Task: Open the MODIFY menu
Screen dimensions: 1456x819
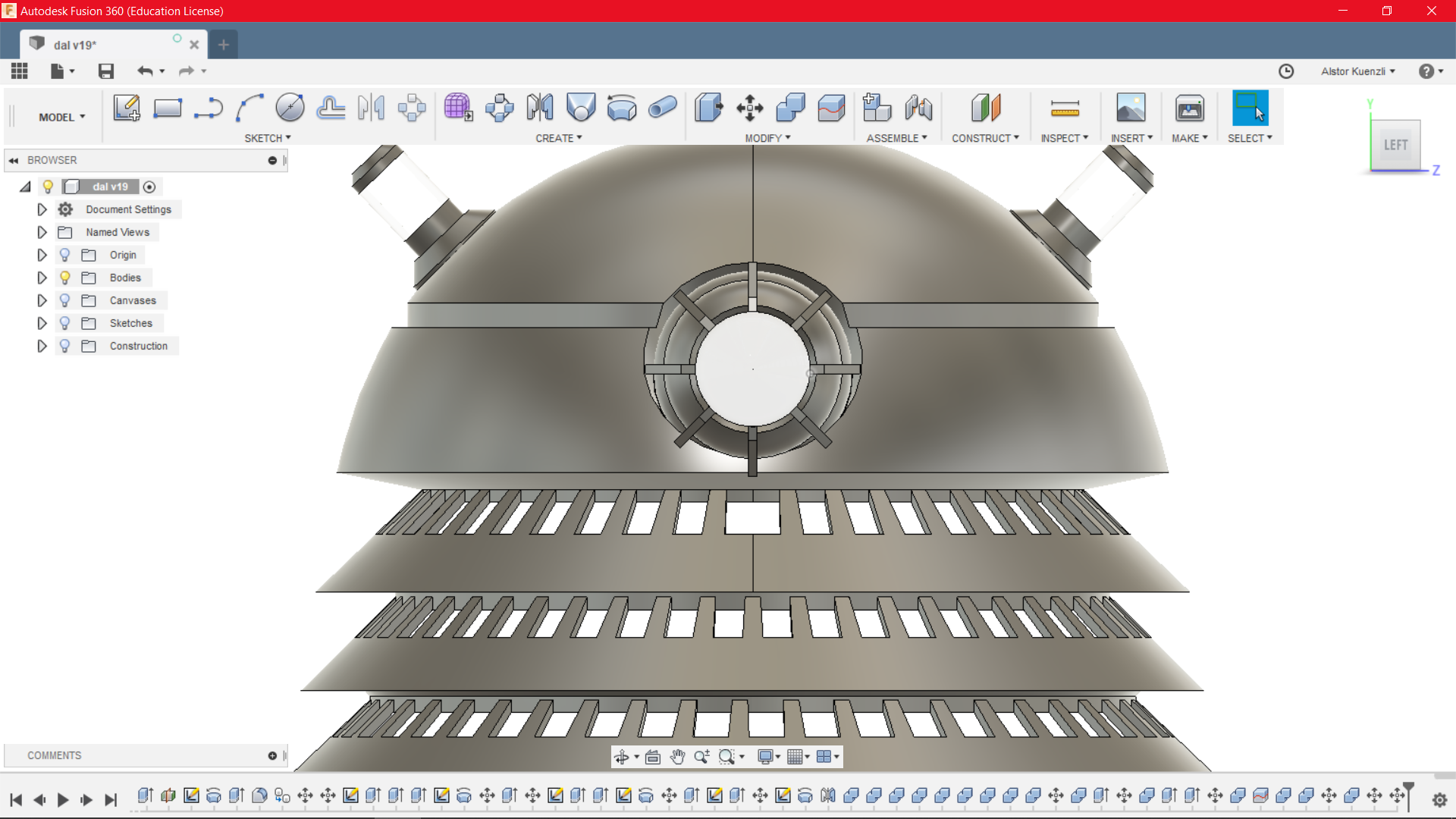Action: [767, 138]
